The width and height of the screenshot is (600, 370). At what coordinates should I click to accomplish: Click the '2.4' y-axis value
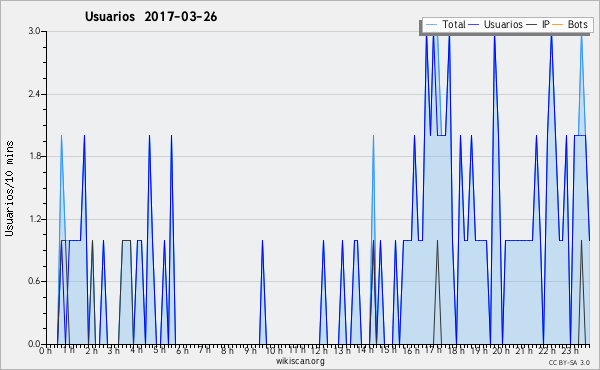click(34, 94)
